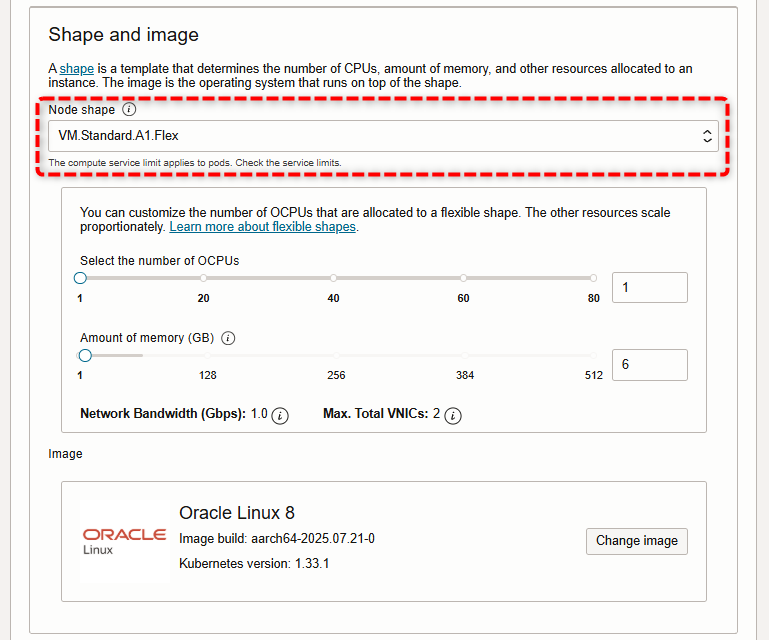The width and height of the screenshot is (769, 640).
Task: Open Learn more about flexible shapes link
Action: click(262, 227)
